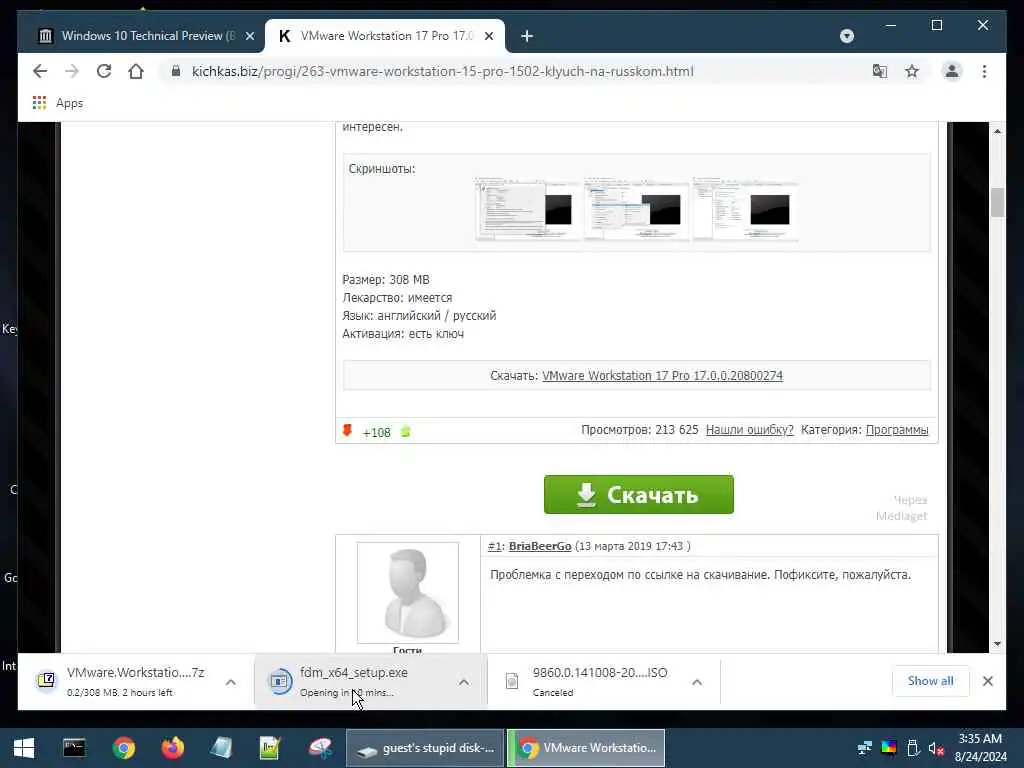The width and height of the screenshot is (1024, 768).
Task: Open the colorful display tray icon
Action: (889, 748)
